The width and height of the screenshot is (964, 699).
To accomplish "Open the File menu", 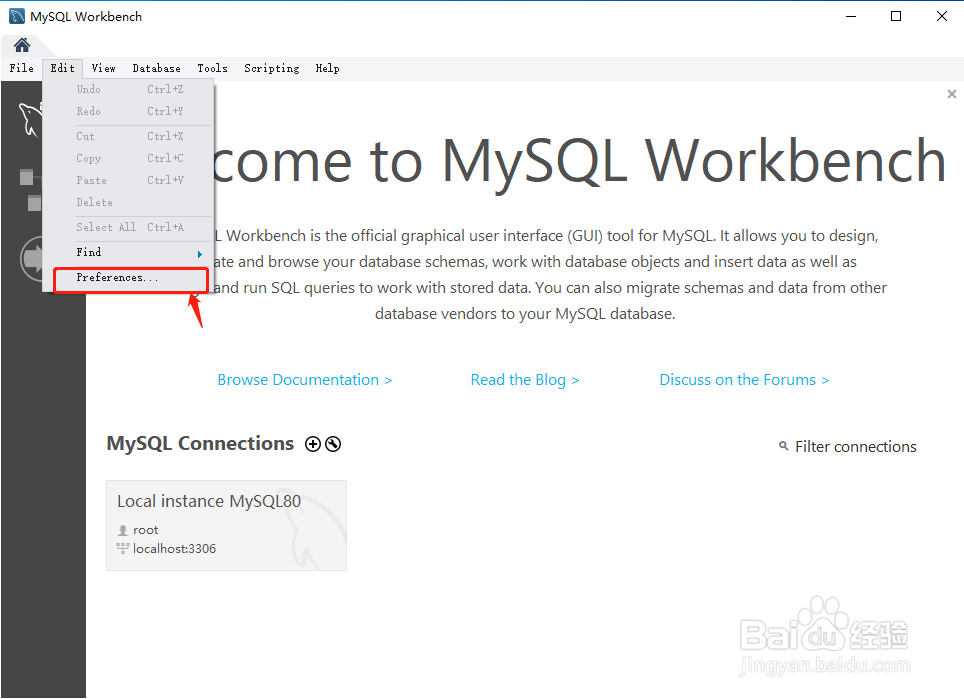I will (22, 68).
